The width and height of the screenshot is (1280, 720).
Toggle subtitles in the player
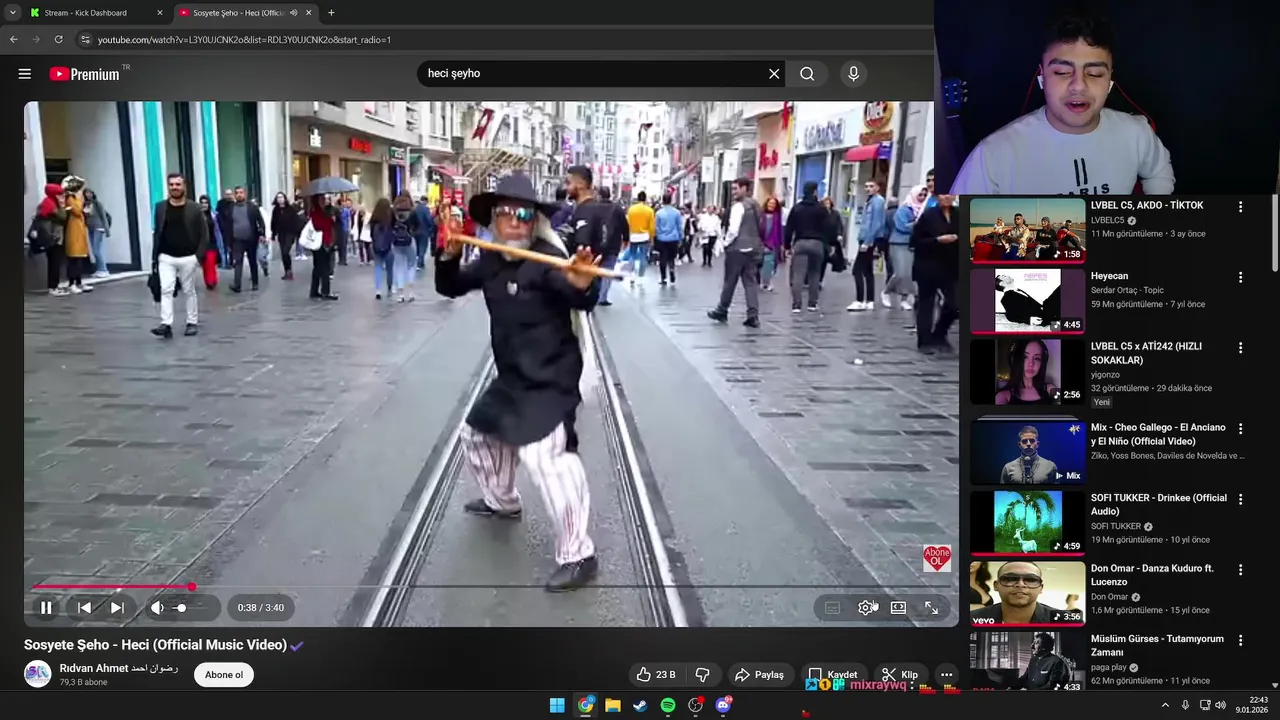(832, 607)
